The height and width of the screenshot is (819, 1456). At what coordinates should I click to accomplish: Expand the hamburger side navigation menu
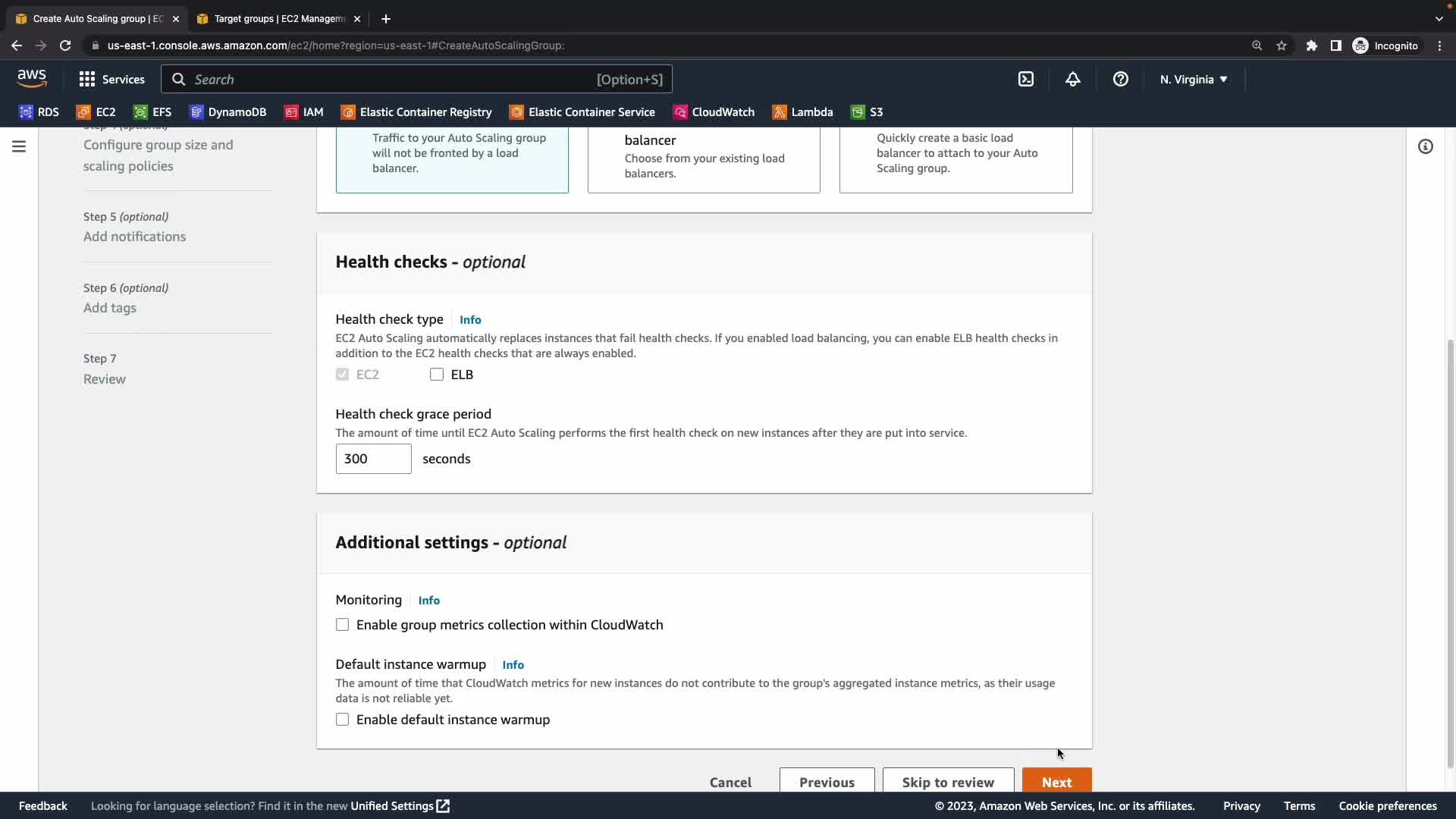tap(19, 146)
